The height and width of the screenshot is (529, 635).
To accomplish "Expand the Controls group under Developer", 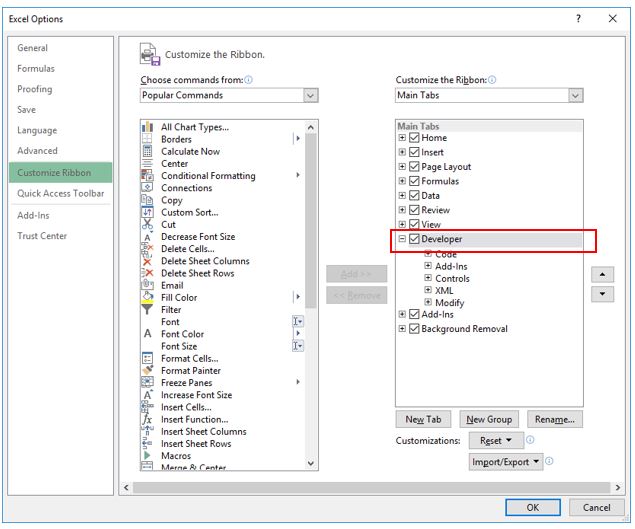I will pyautogui.click(x=428, y=278).
